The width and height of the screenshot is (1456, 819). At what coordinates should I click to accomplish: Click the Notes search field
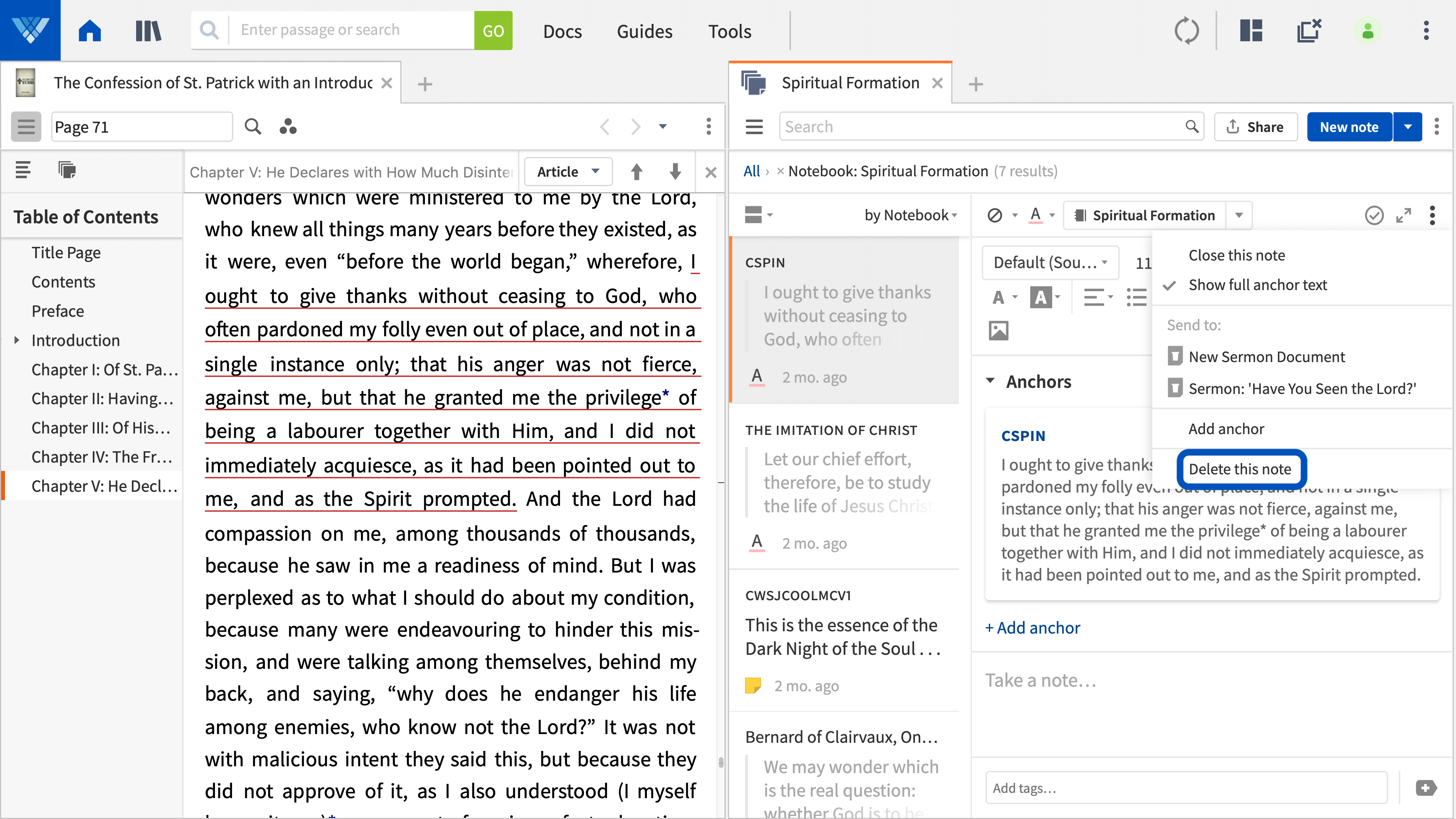click(x=992, y=127)
